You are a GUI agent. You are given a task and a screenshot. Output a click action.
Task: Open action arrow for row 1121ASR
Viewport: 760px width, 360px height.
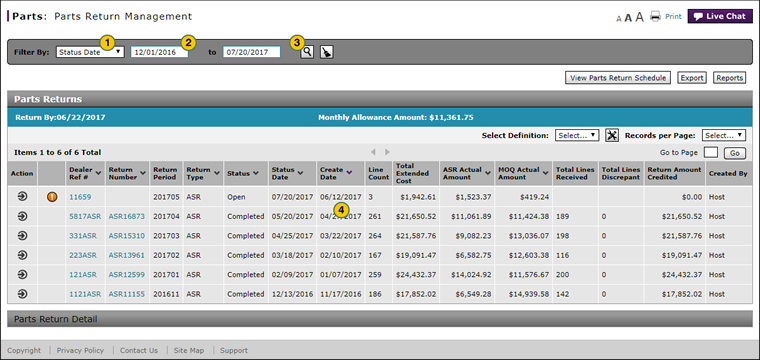tap(22, 294)
